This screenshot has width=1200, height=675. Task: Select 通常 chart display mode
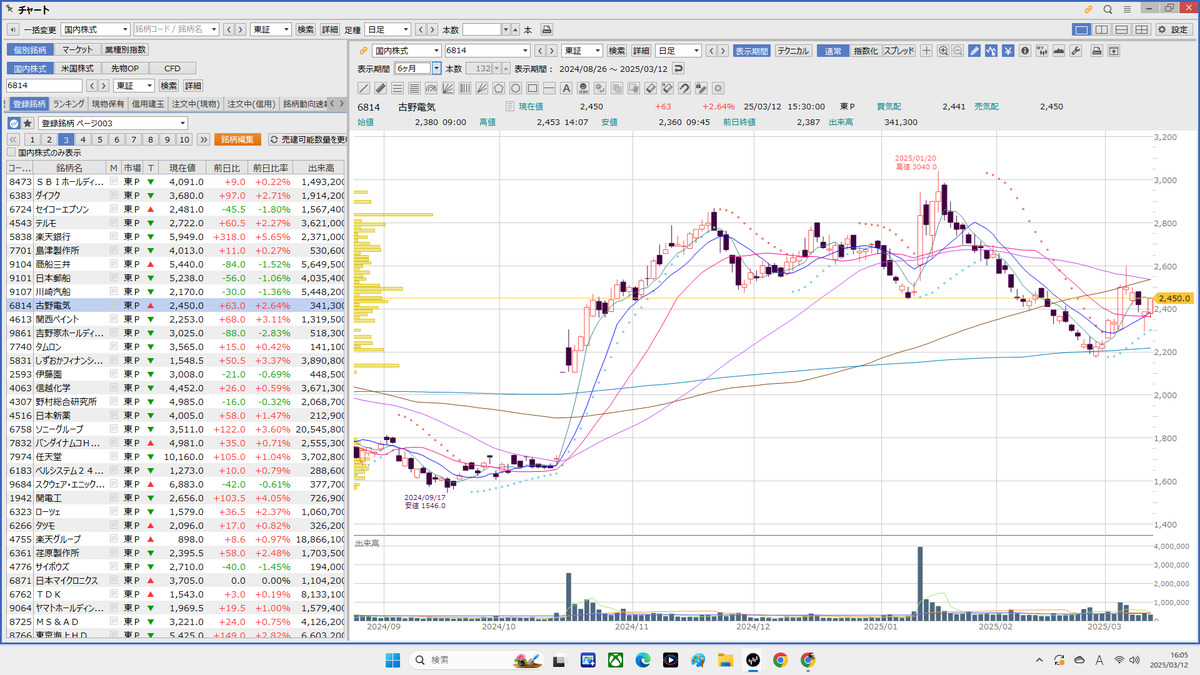pos(833,51)
